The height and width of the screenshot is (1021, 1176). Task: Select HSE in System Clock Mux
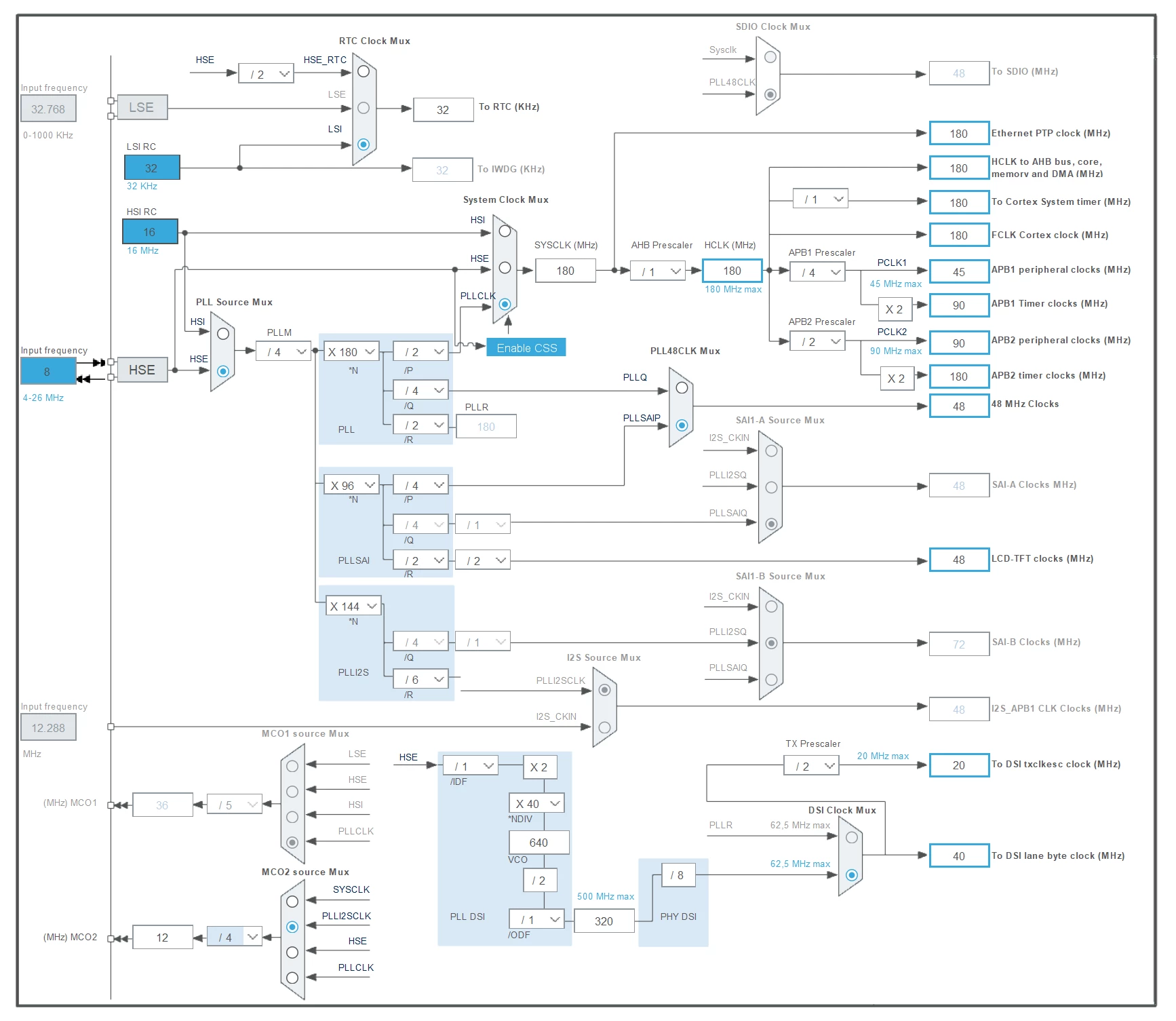505,268
